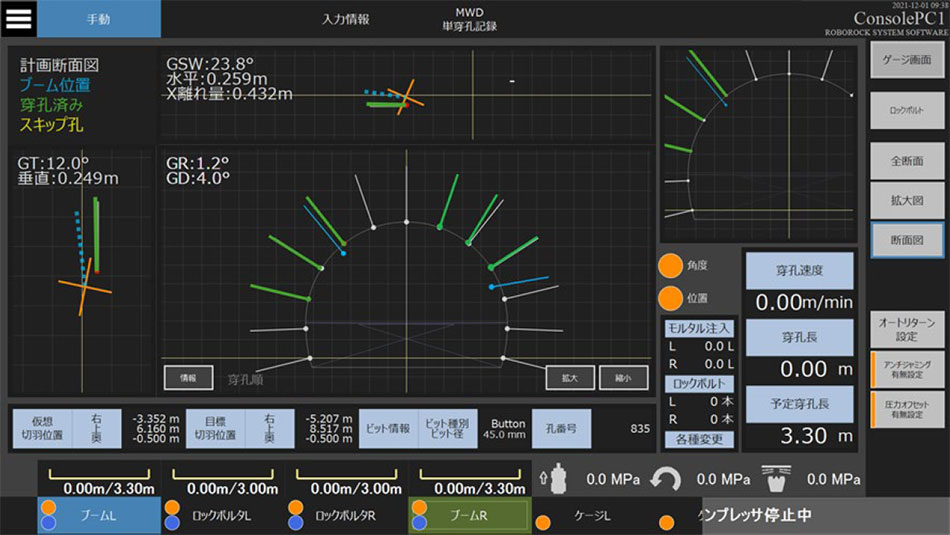Click orange indicator beside ロックボルタR

coord(295,507)
